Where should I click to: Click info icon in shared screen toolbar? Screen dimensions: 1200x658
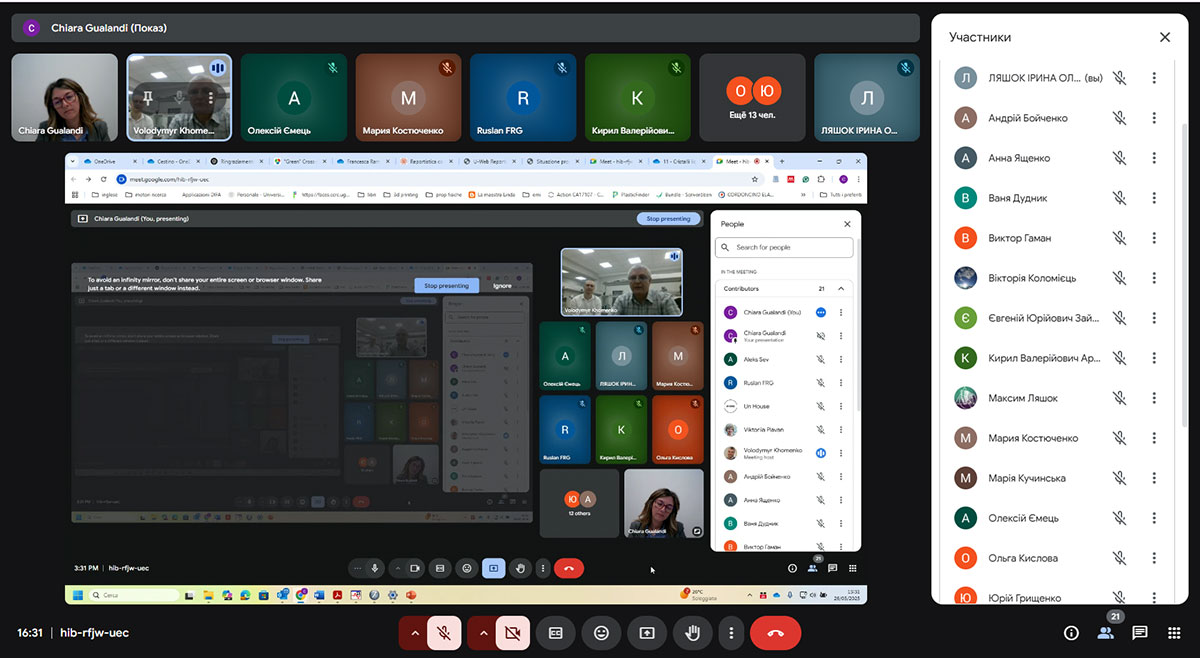(792, 568)
